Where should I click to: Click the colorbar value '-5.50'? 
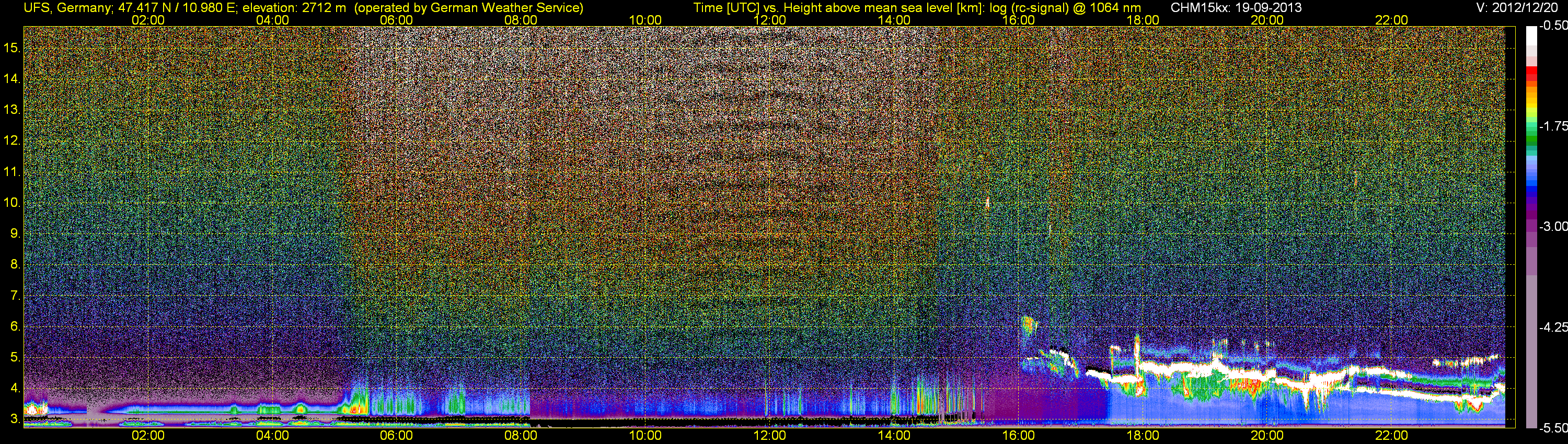click(1553, 428)
